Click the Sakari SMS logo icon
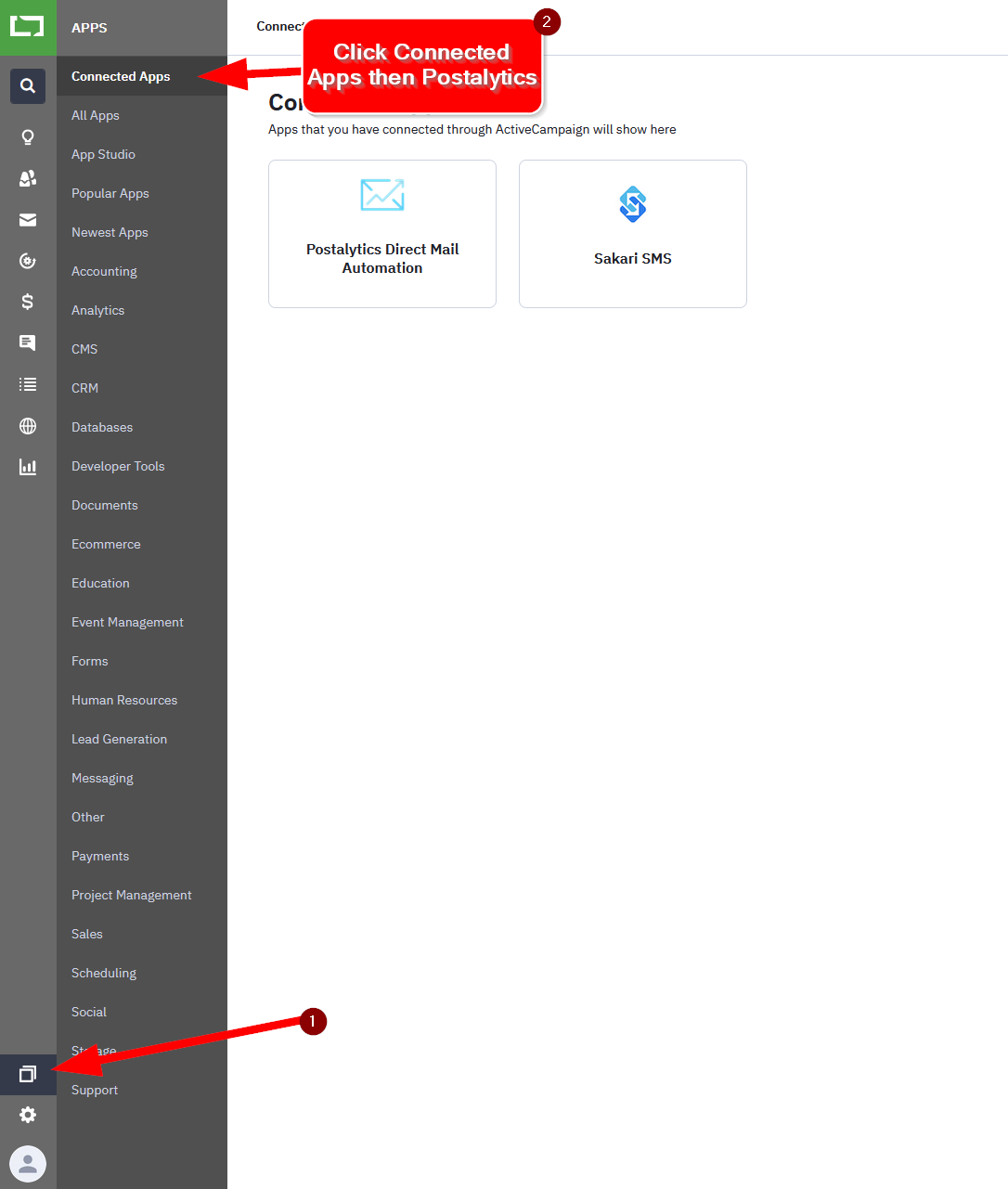 [x=633, y=204]
